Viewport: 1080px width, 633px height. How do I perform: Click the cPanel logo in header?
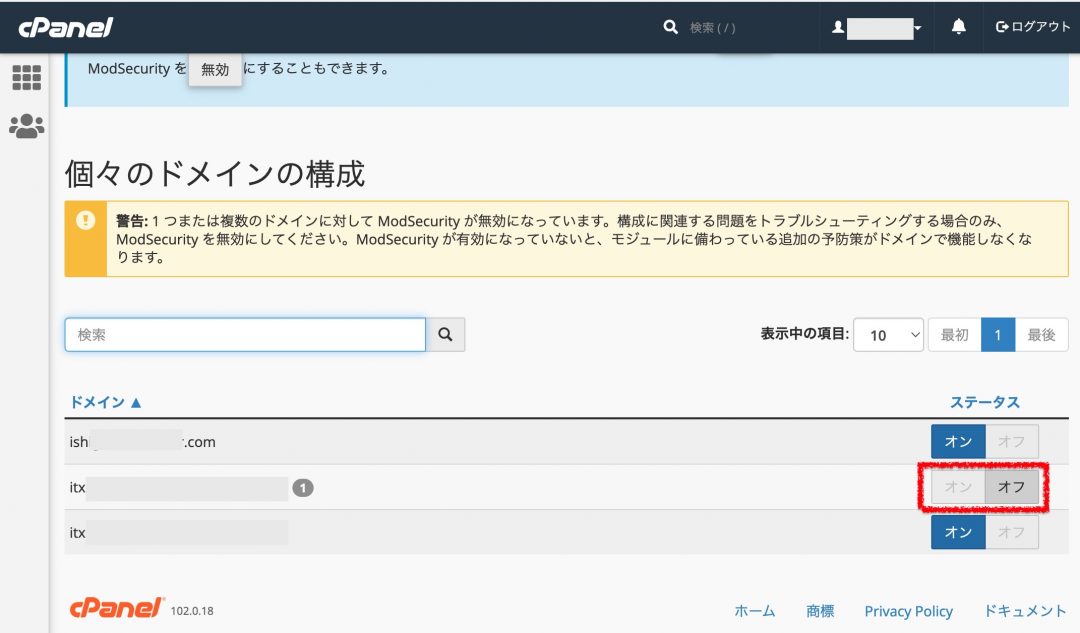point(65,27)
